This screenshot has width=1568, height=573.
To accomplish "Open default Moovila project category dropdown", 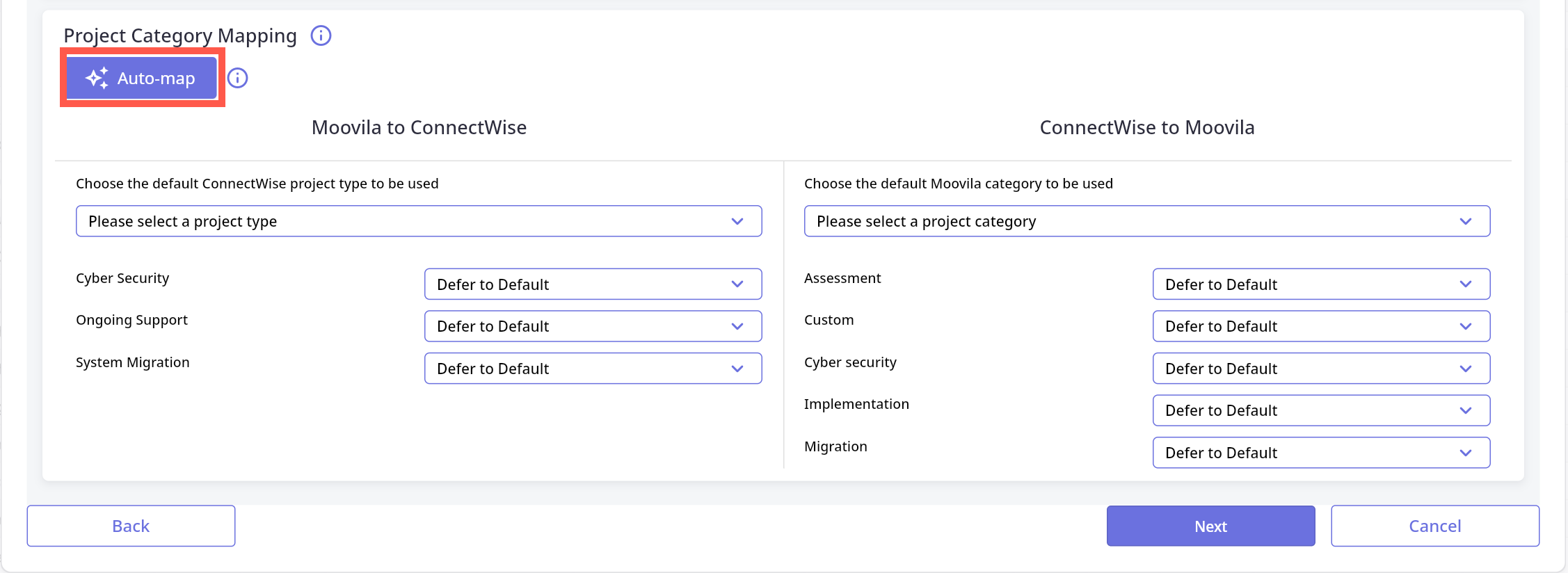I will pyautogui.click(x=1146, y=221).
